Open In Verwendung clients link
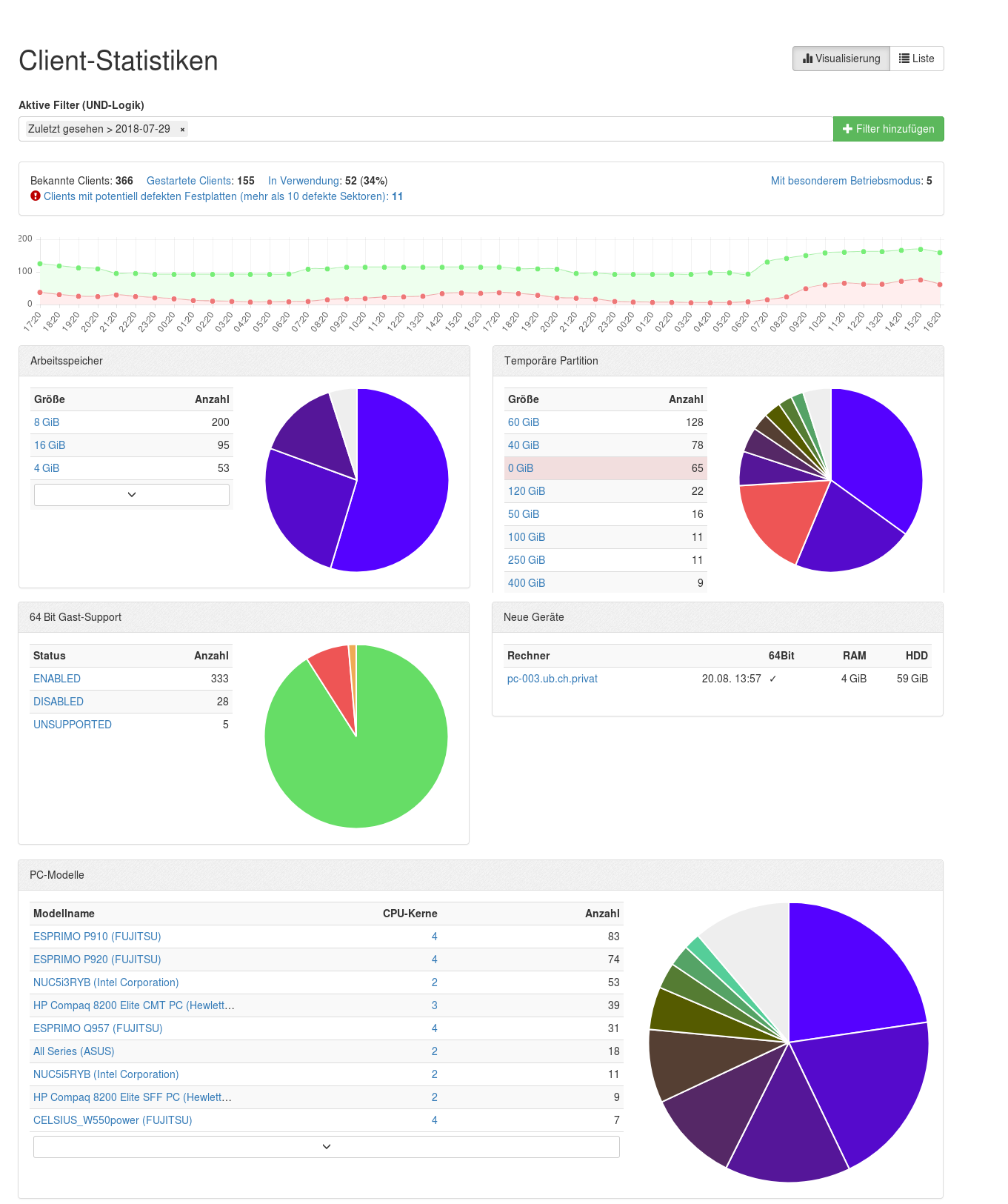1008x1204 pixels. click(304, 181)
